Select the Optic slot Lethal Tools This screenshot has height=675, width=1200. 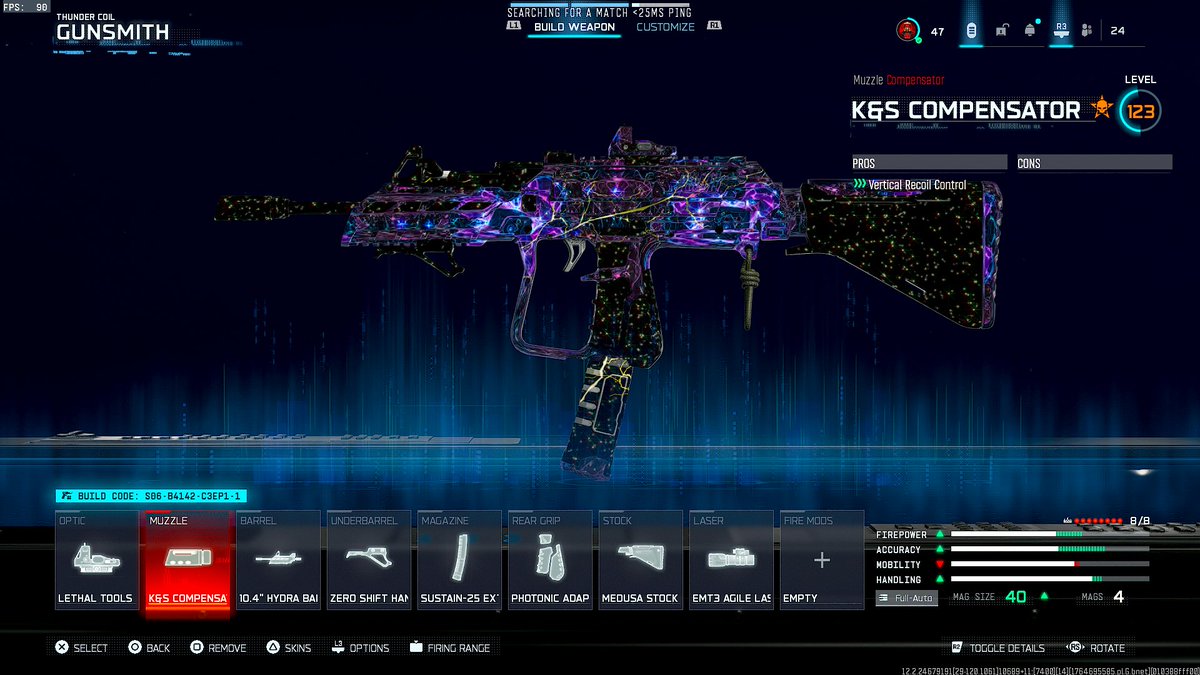97,560
